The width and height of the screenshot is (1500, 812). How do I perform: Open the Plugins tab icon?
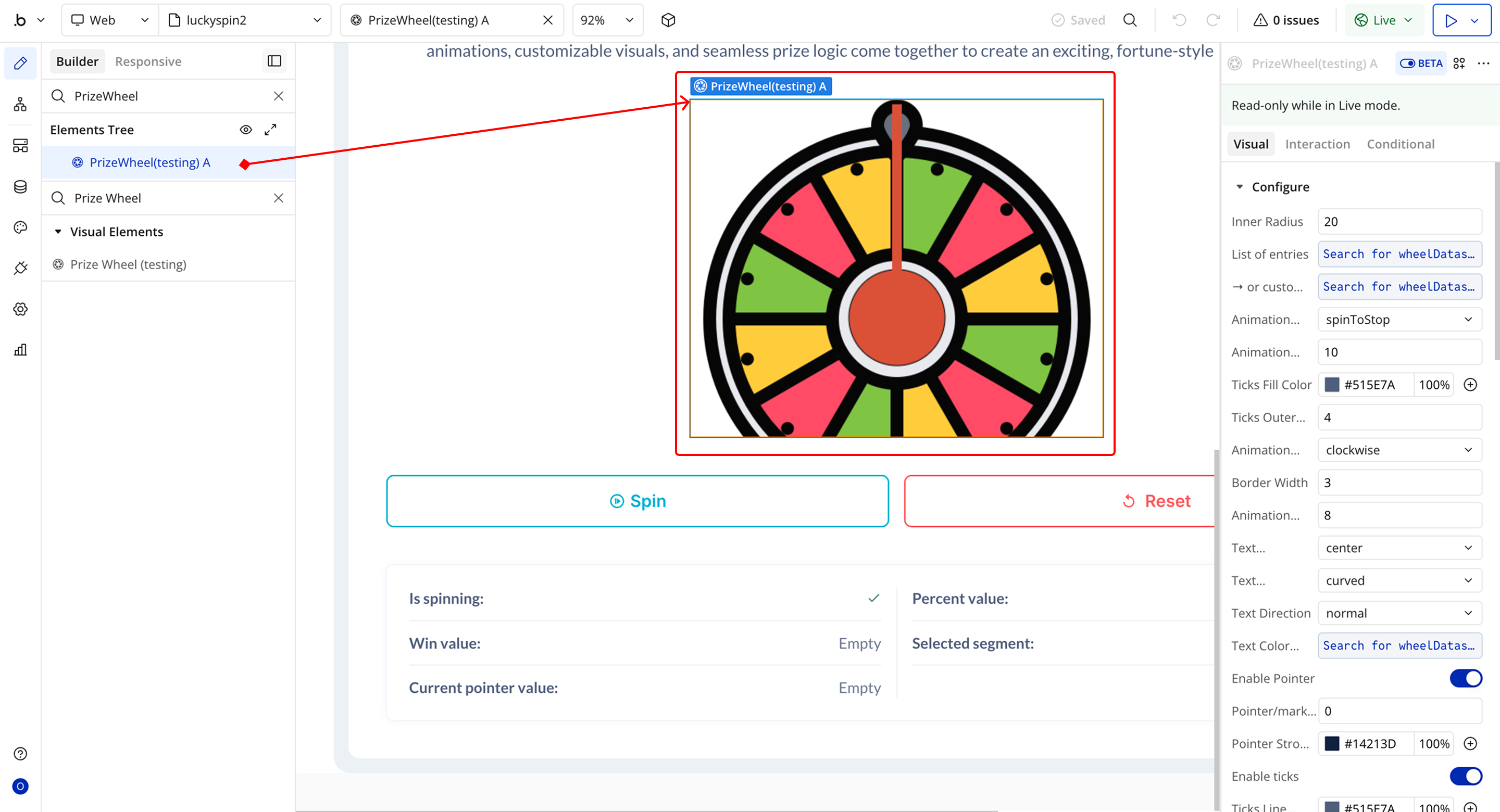pos(20,269)
